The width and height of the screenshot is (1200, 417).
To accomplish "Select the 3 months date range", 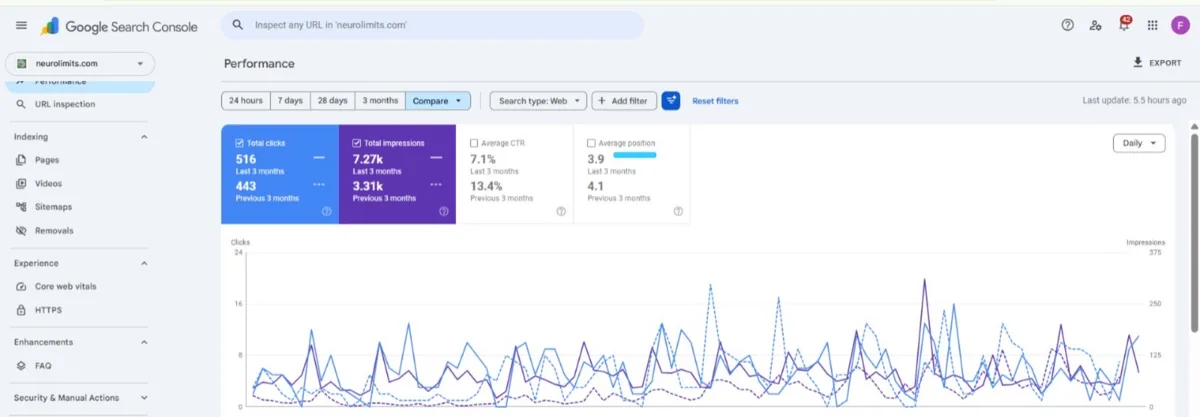I will click(x=381, y=100).
